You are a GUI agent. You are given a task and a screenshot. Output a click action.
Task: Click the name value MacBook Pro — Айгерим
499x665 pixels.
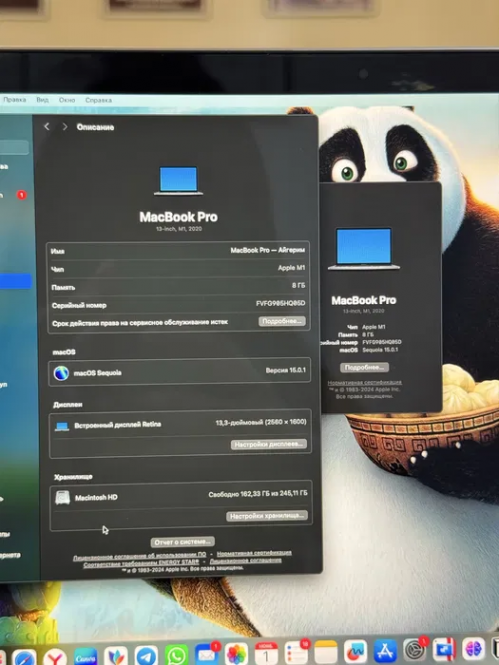pos(268,250)
